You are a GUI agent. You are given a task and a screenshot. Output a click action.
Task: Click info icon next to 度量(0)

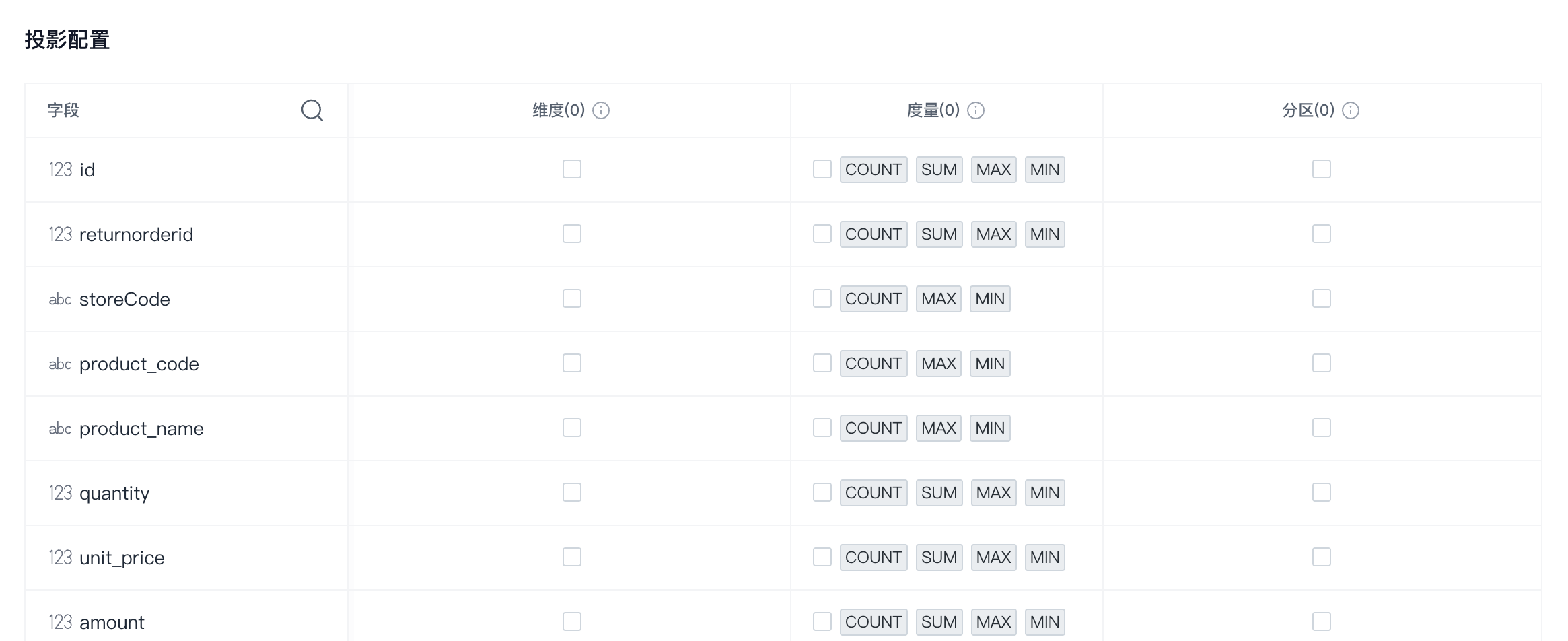point(976,110)
